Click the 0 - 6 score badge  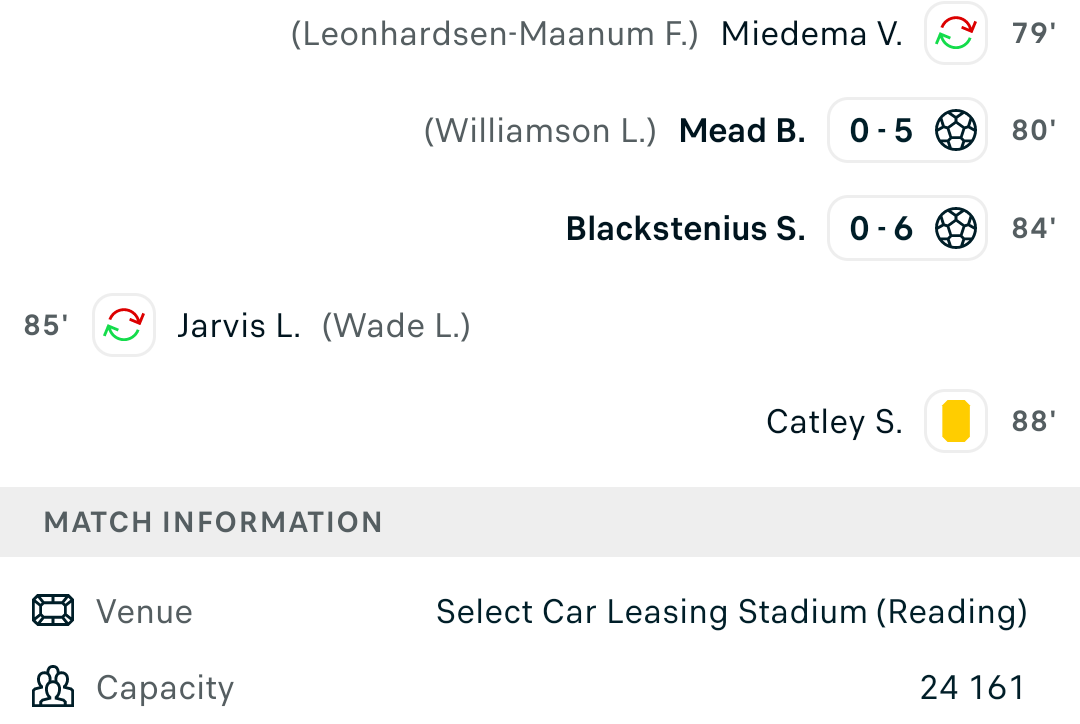pyautogui.click(x=907, y=228)
